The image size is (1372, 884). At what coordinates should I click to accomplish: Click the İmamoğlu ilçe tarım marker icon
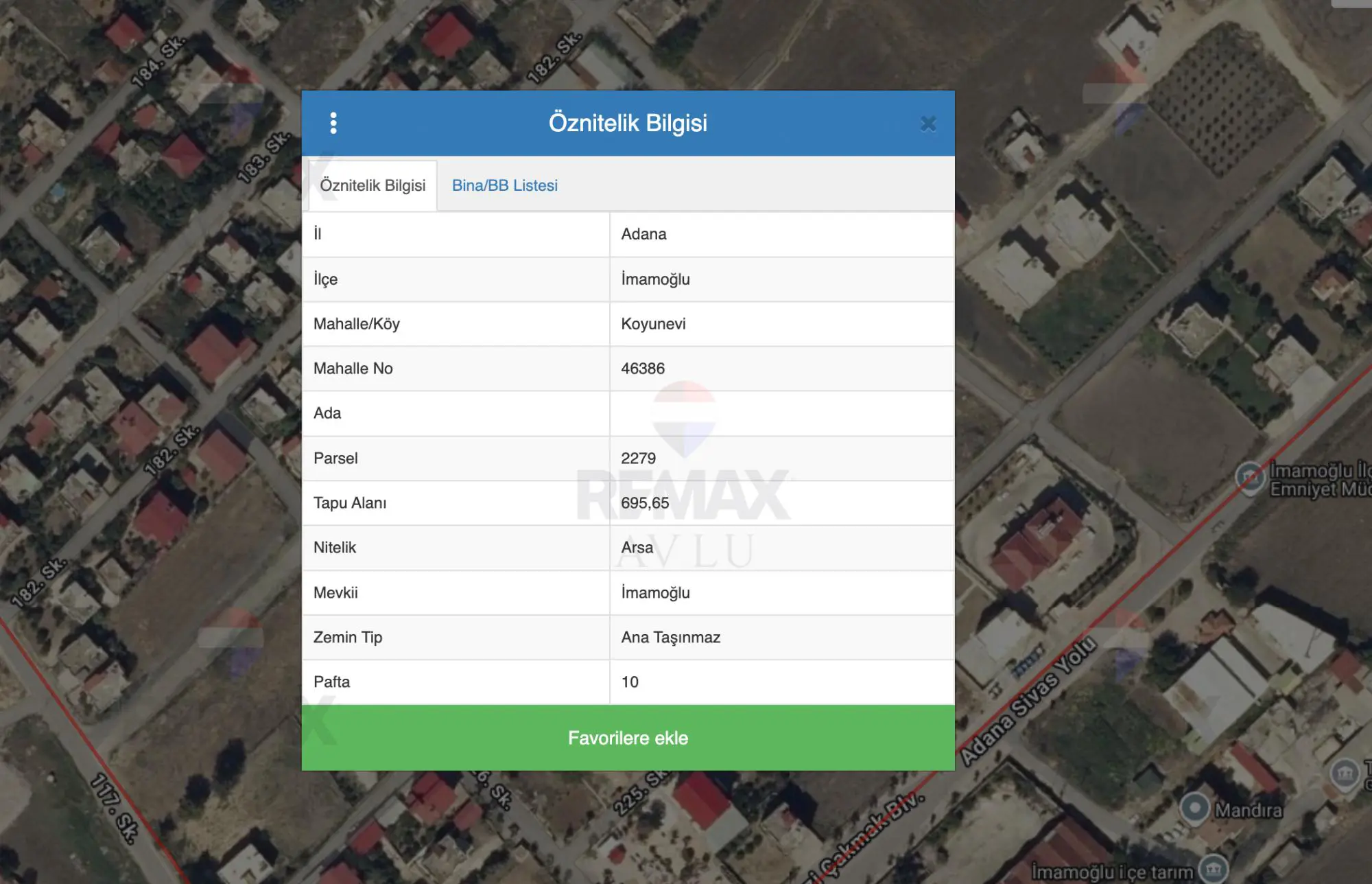(x=1213, y=870)
